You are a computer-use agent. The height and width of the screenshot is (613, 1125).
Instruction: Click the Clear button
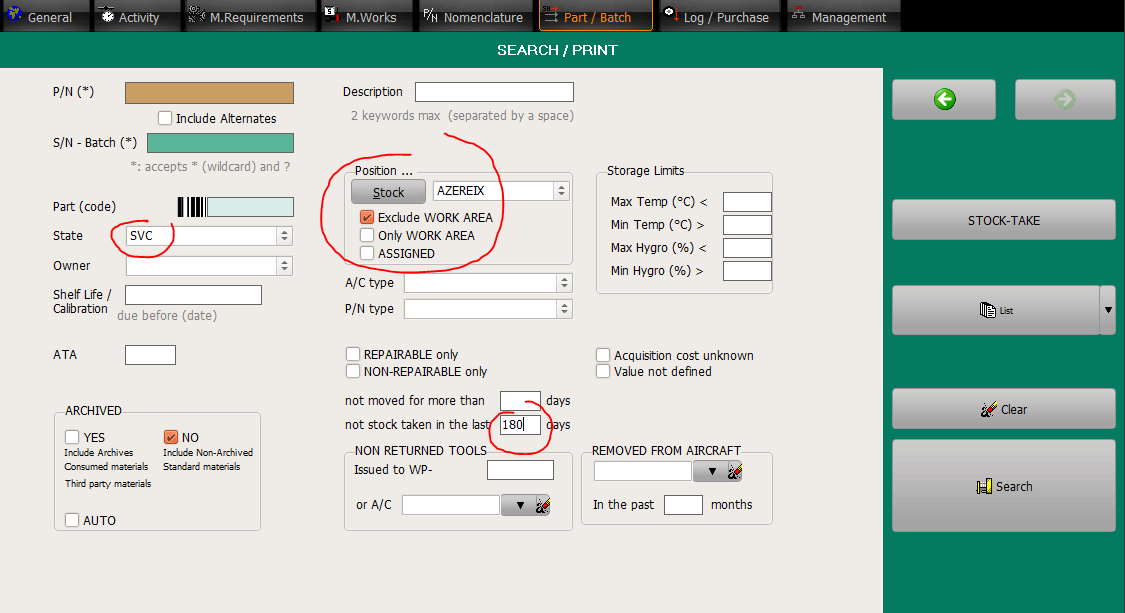(x=1003, y=409)
